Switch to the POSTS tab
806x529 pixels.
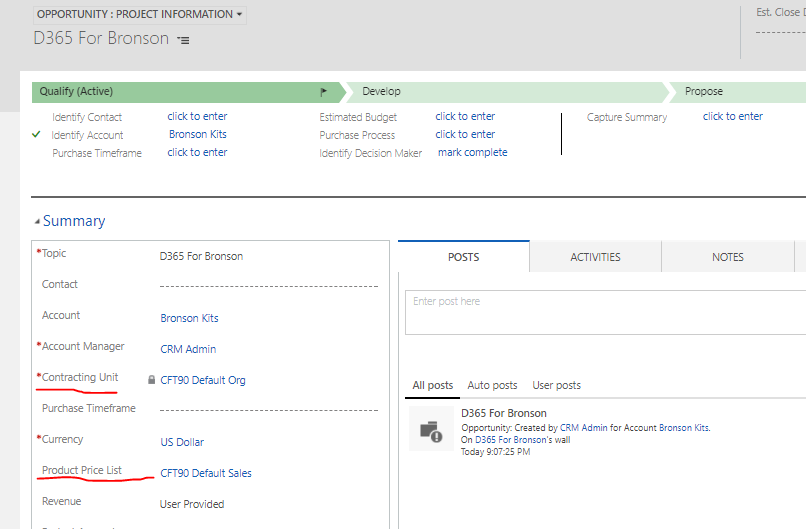pyautogui.click(x=464, y=257)
